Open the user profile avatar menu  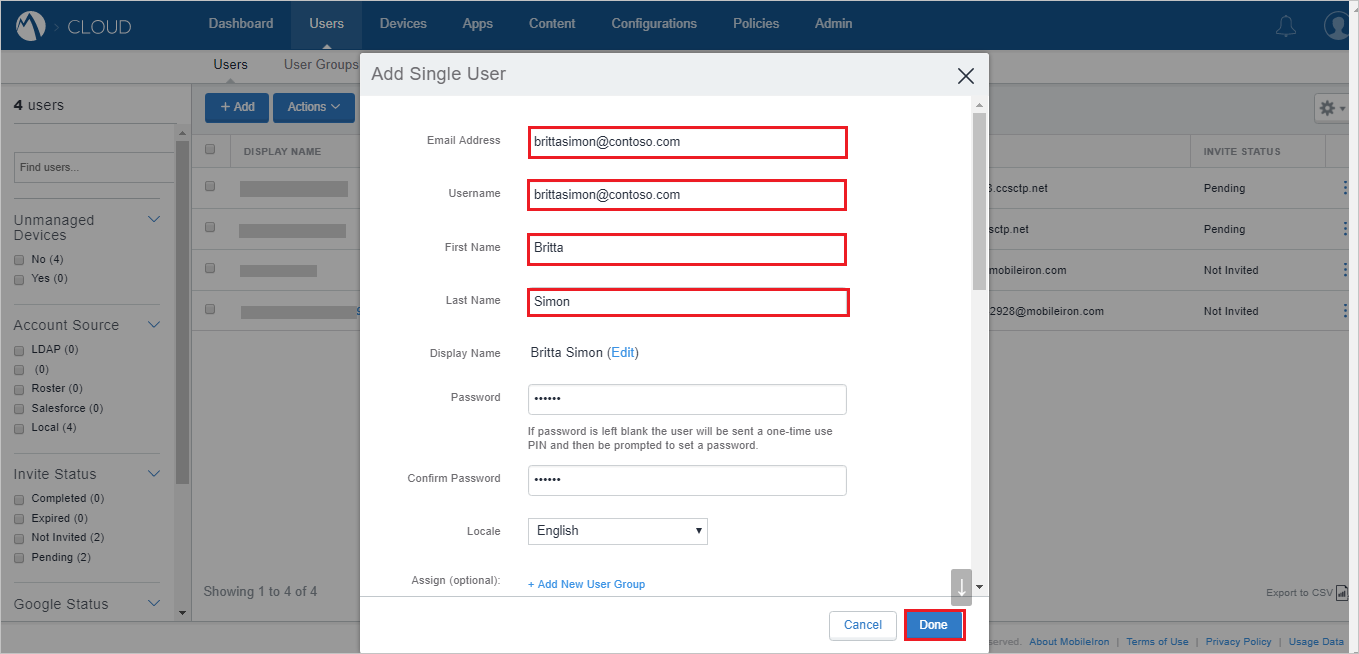1338,26
